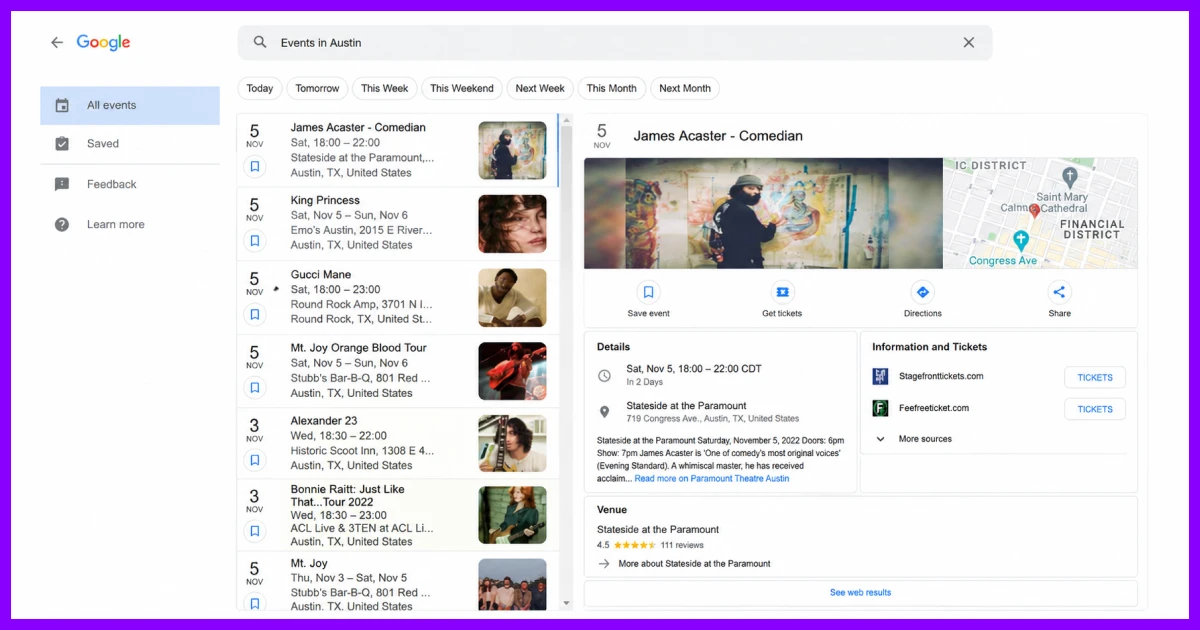
Task: Open the Google logo home link
Action: [103, 42]
